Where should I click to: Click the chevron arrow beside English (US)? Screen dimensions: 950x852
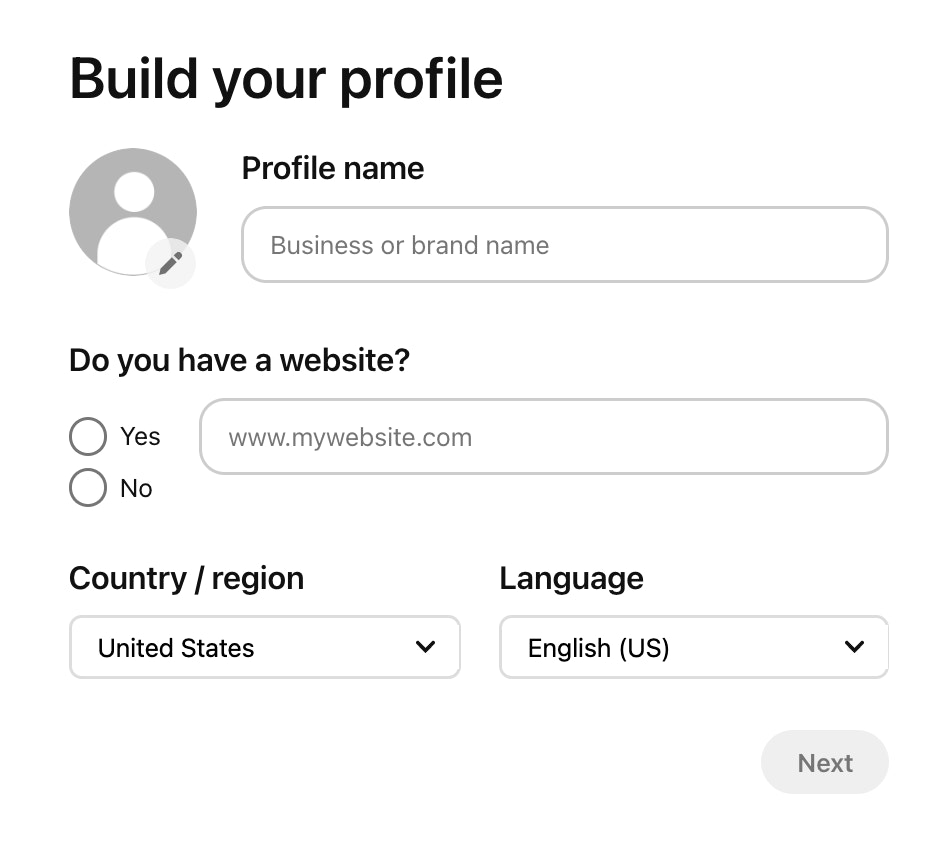[x=854, y=647]
